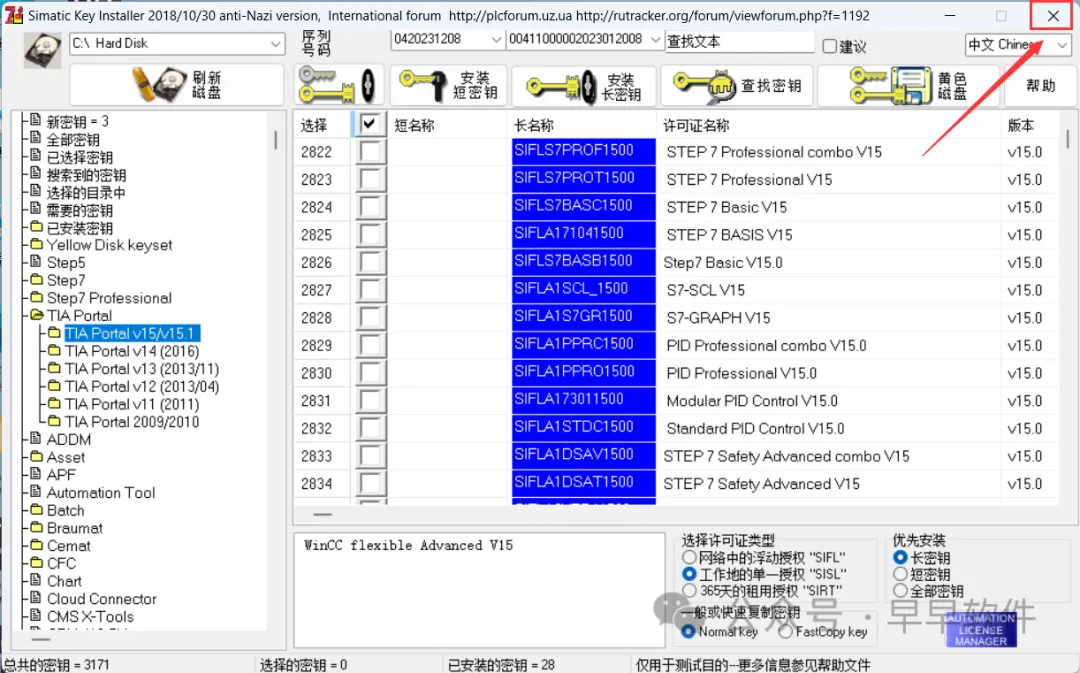Select TIA Portal 2009/2010 folder
Image resolution: width=1080 pixels, height=673 pixels.
(132, 422)
